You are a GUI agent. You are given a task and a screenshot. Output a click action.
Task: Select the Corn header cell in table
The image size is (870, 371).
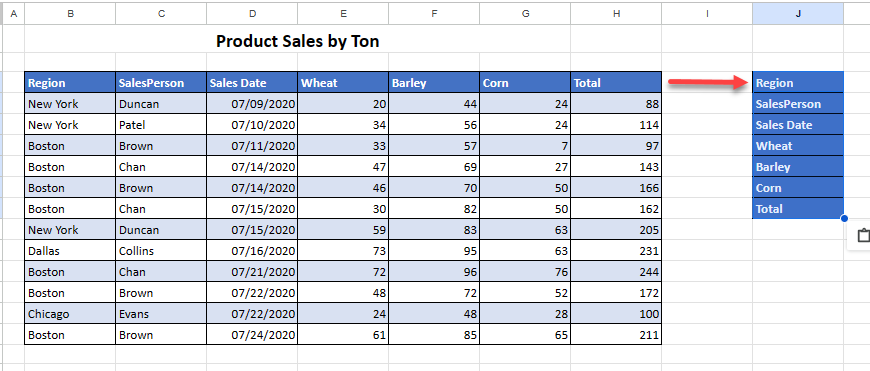pos(525,83)
